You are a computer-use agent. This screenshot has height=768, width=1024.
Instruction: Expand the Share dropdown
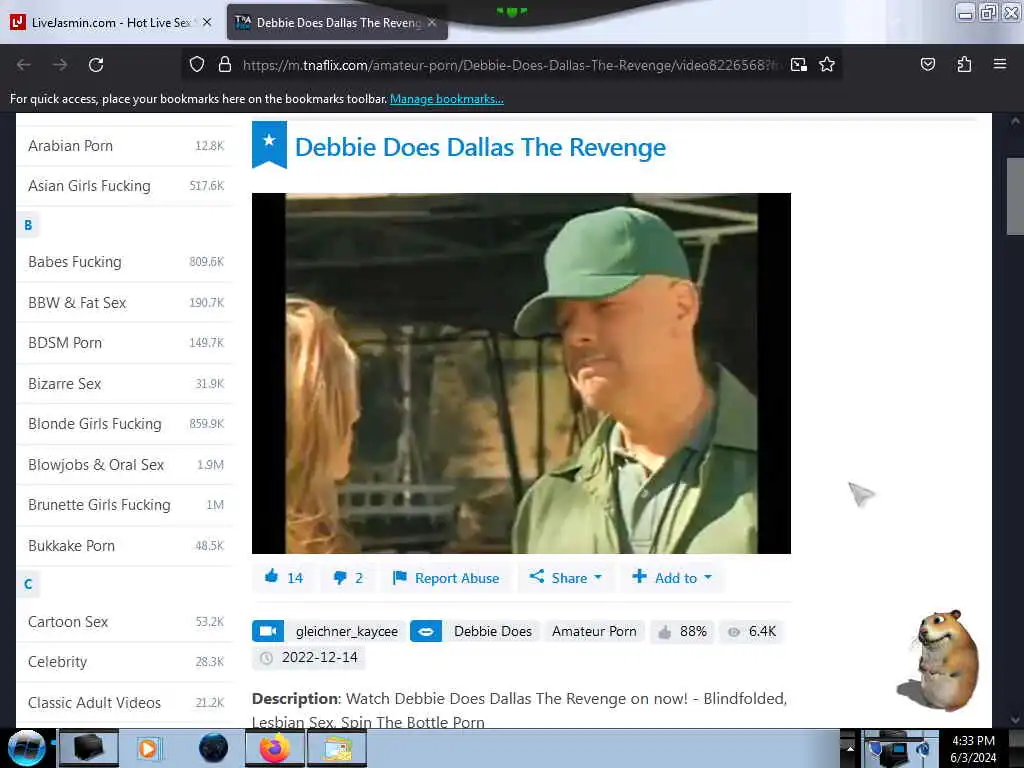pyautogui.click(x=566, y=577)
